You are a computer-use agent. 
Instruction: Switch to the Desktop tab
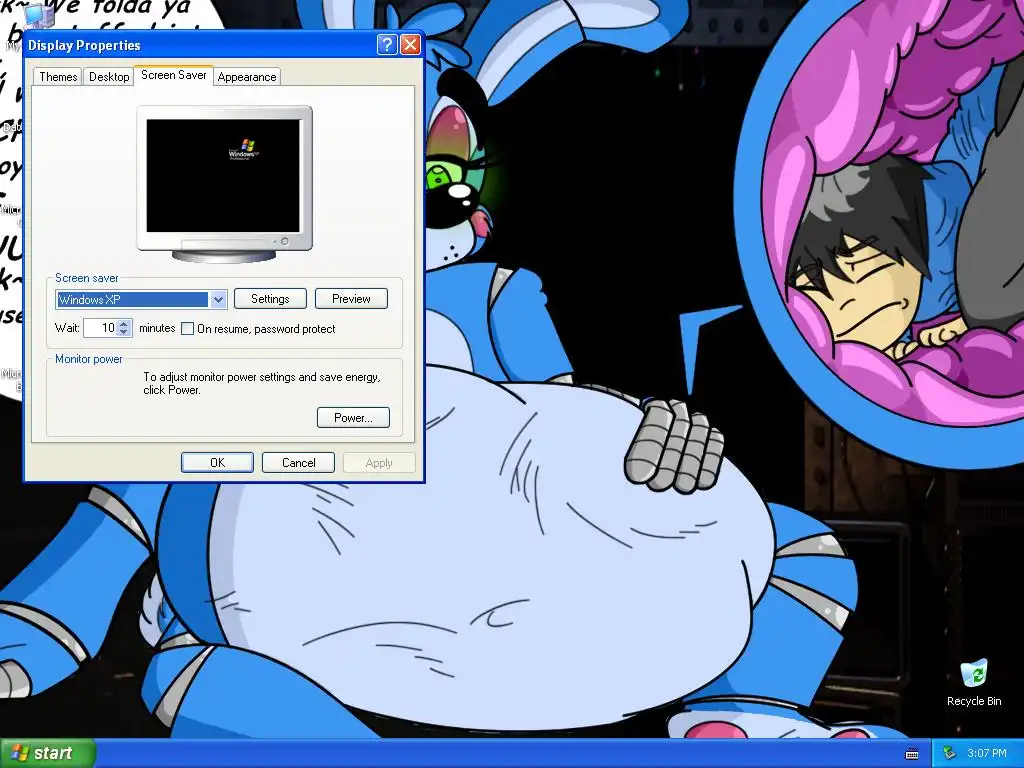pos(109,76)
